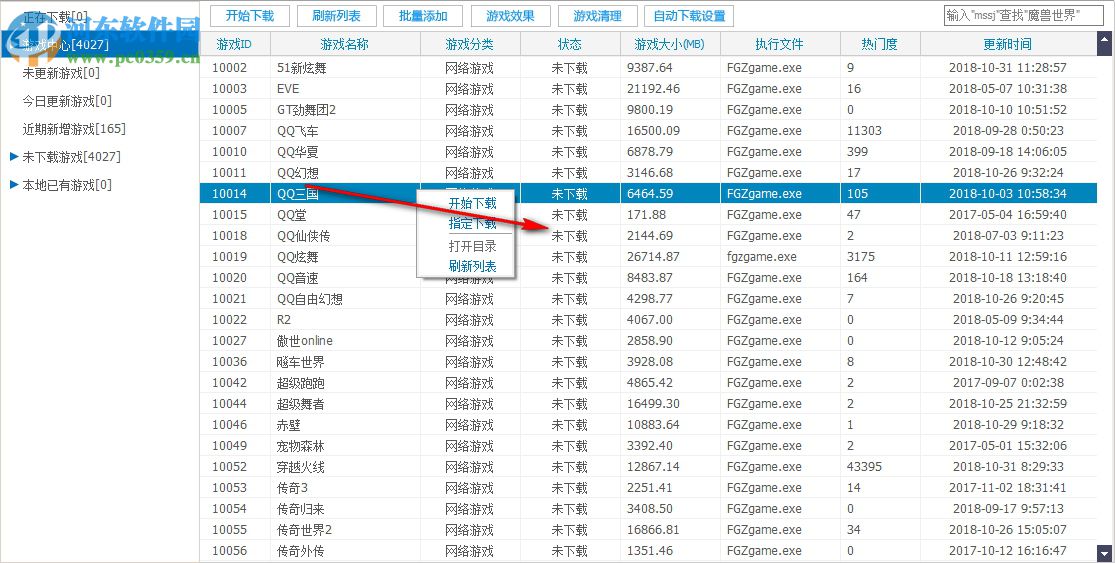Select the 传奇归来 row
This screenshot has width=1115, height=563.
[x=648, y=509]
